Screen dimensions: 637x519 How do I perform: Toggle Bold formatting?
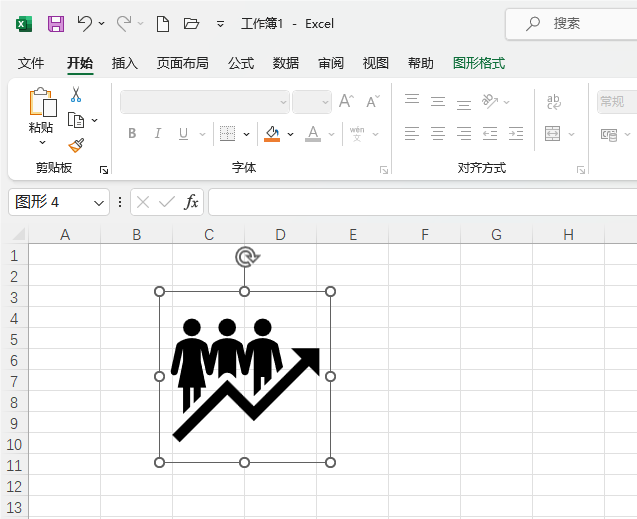click(x=132, y=133)
